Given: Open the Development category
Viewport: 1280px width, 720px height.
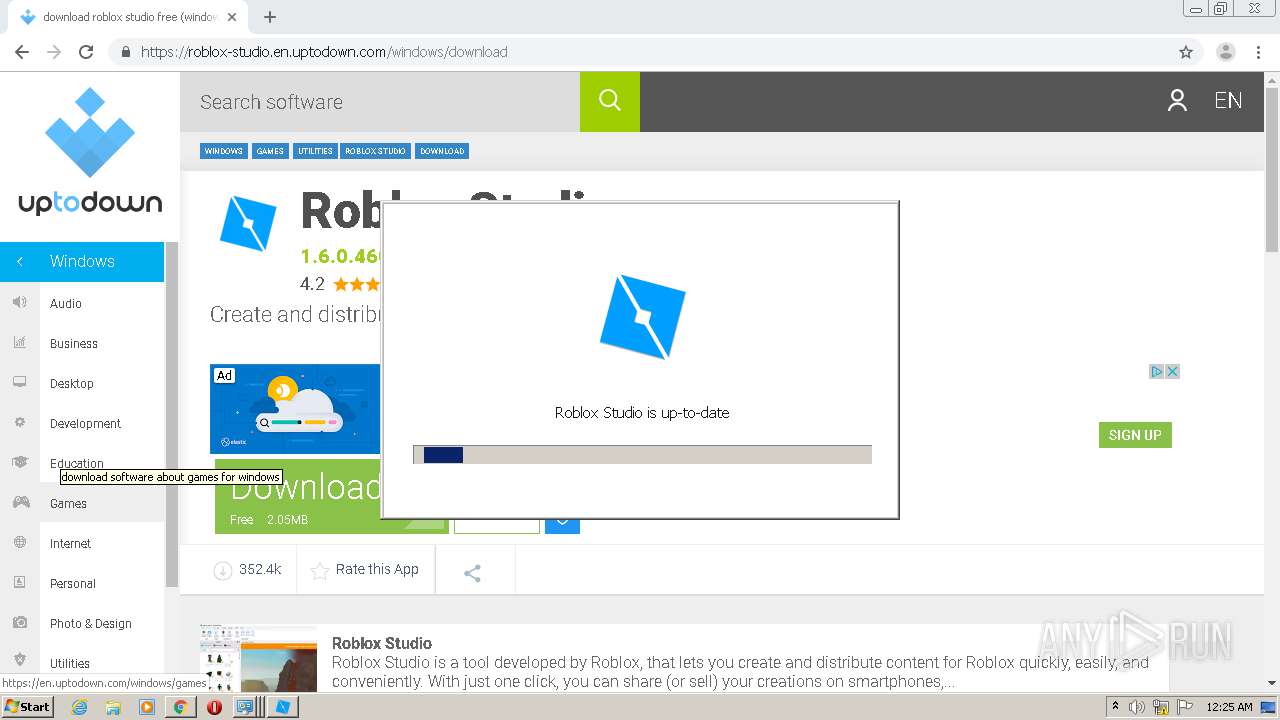Looking at the screenshot, I should click(x=85, y=423).
